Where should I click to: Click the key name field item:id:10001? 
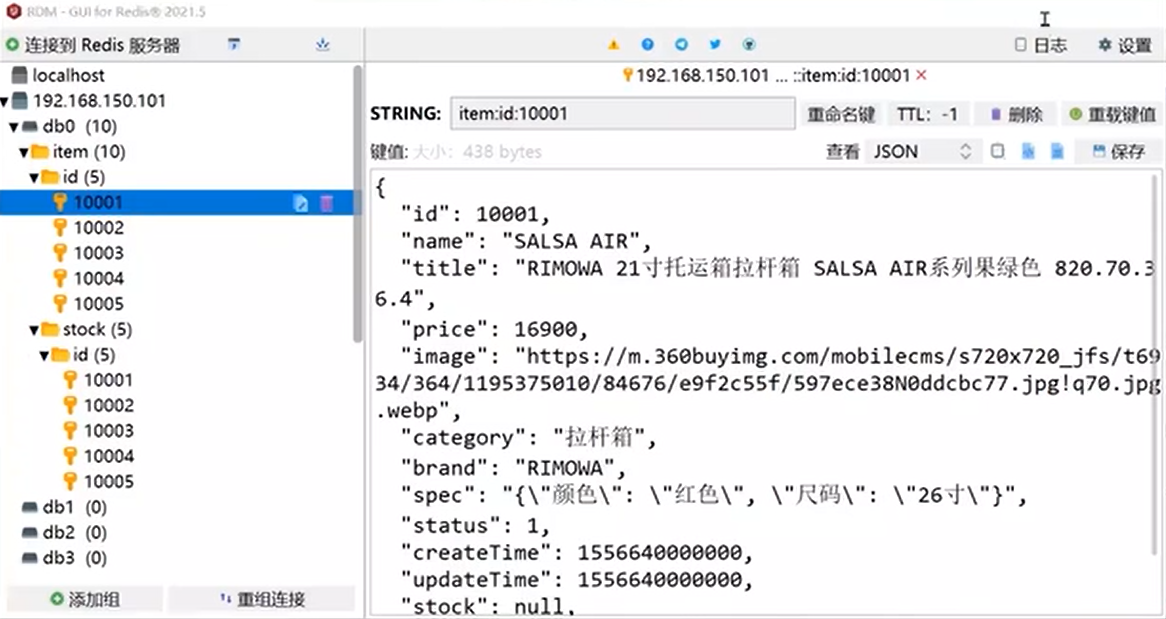[x=622, y=114]
